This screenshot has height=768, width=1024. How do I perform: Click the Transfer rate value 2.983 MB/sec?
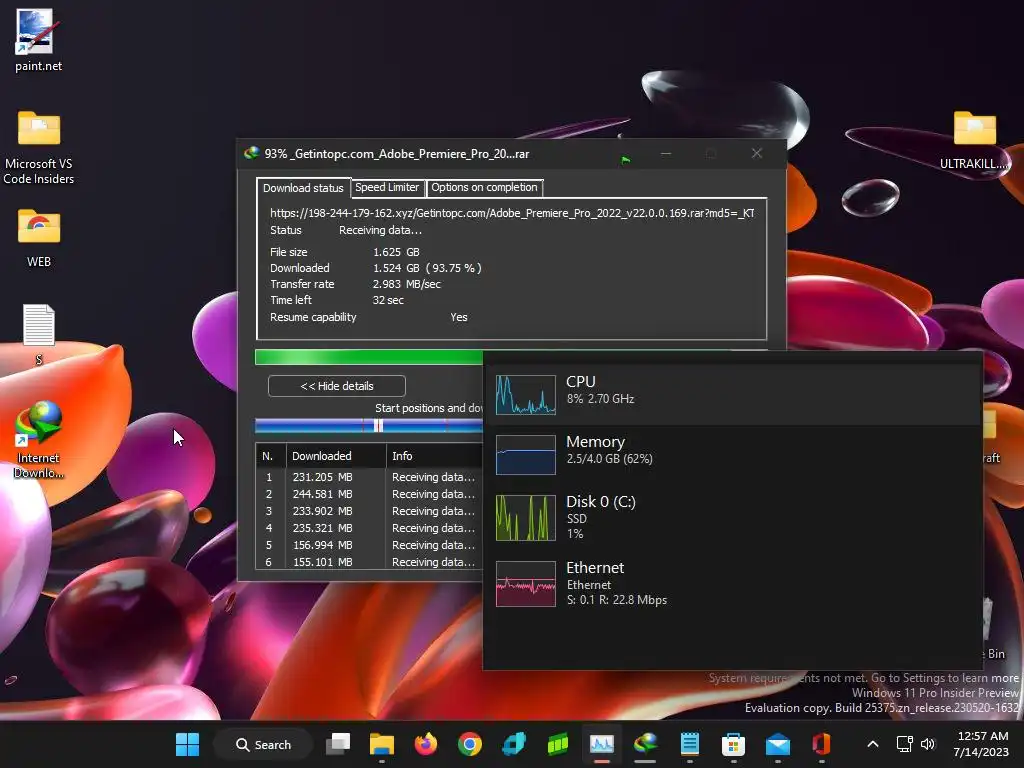pos(406,284)
